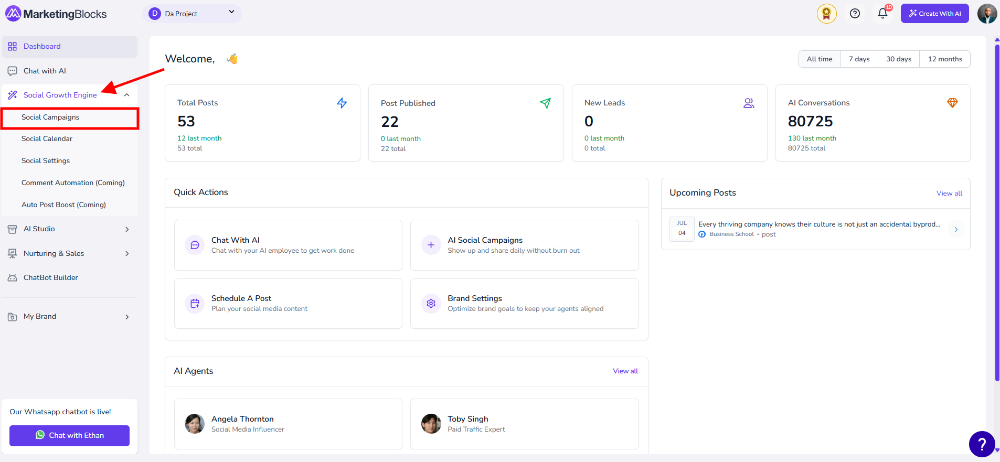The height and width of the screenshot is (462, 1000).
Task: Open Social Calendar submenu item
Action: (x=47, y=138)
